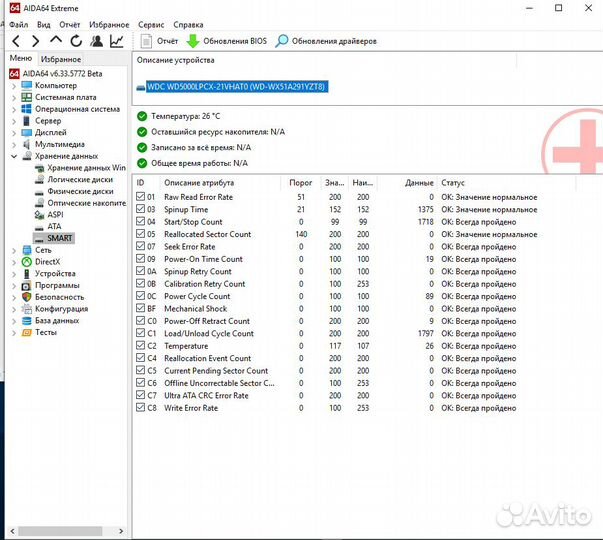The height and width of the screenshot is (540, 603).
Task: Click the Системная плата motherboard icon
Action: (27, 97)
